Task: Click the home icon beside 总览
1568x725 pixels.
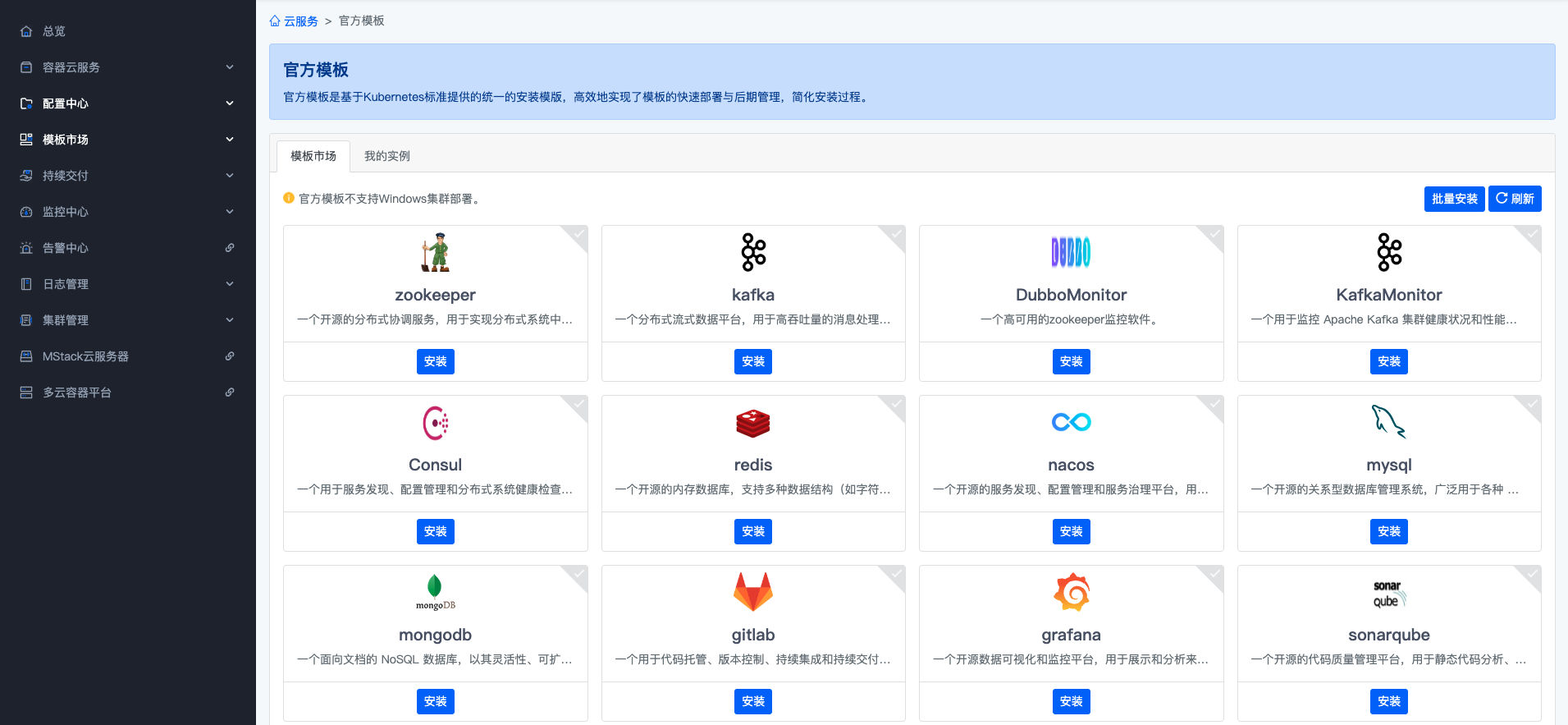Action: click(x=26, y=31)
